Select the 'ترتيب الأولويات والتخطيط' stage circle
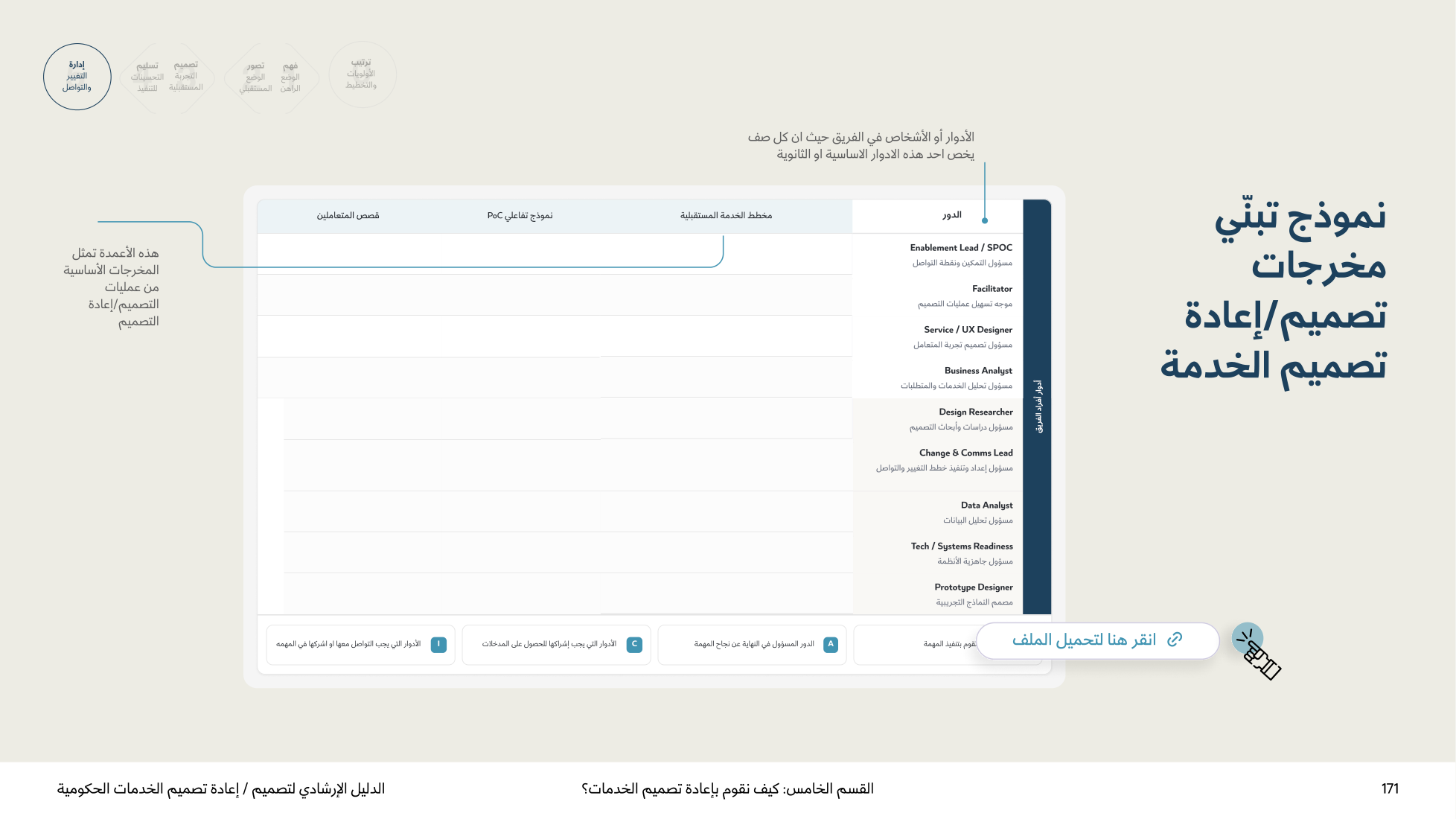Viewport: 1456px width, 819px height. click(x=362, y=74)
